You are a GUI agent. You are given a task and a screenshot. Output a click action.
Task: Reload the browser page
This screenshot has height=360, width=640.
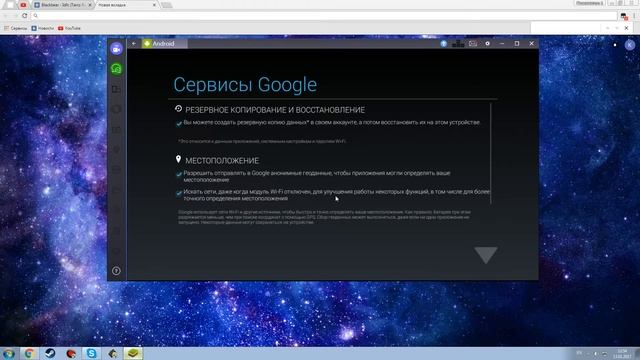(x=24, y=16)
